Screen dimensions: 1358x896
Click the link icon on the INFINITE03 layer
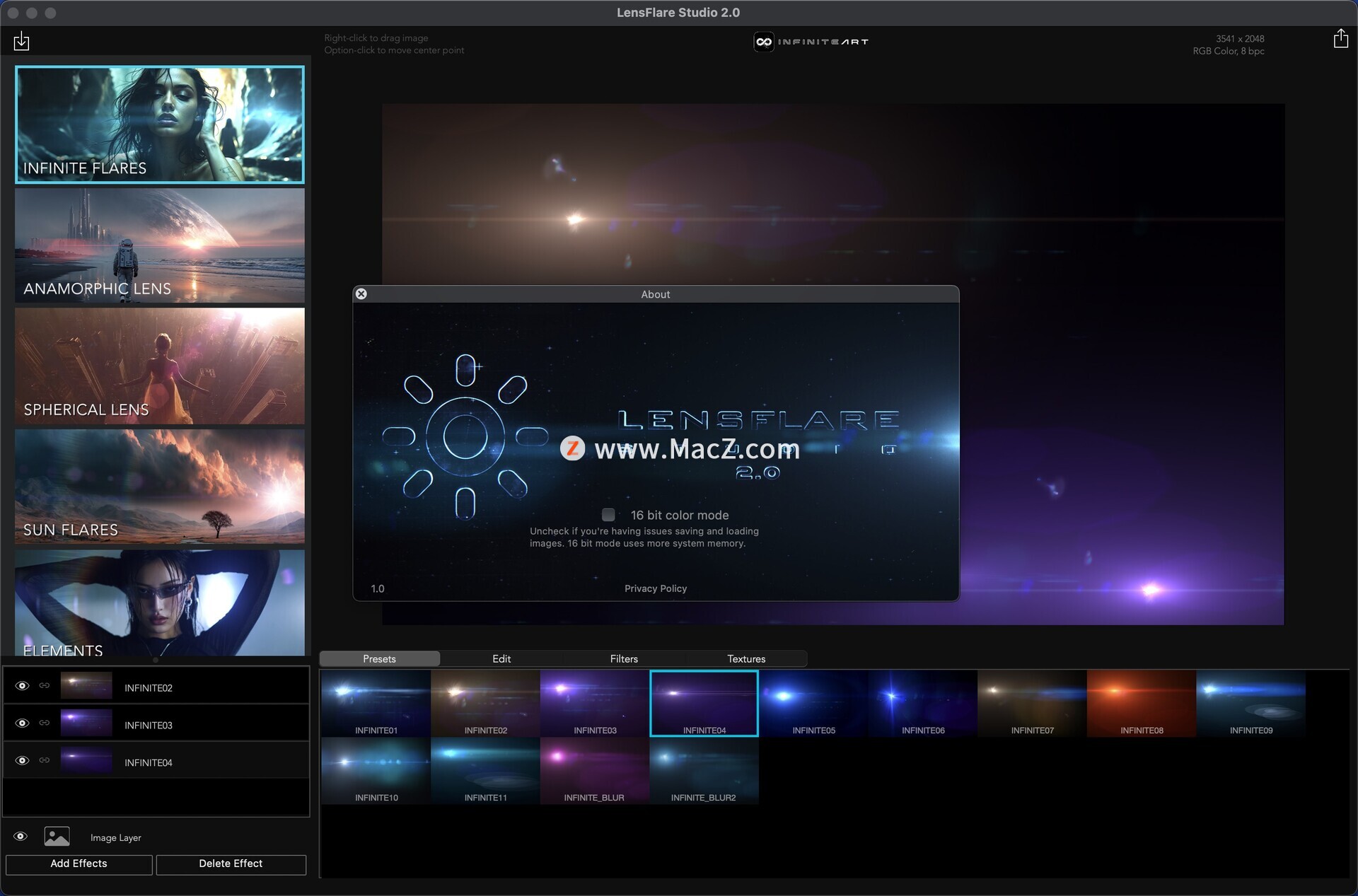point(45,723)
